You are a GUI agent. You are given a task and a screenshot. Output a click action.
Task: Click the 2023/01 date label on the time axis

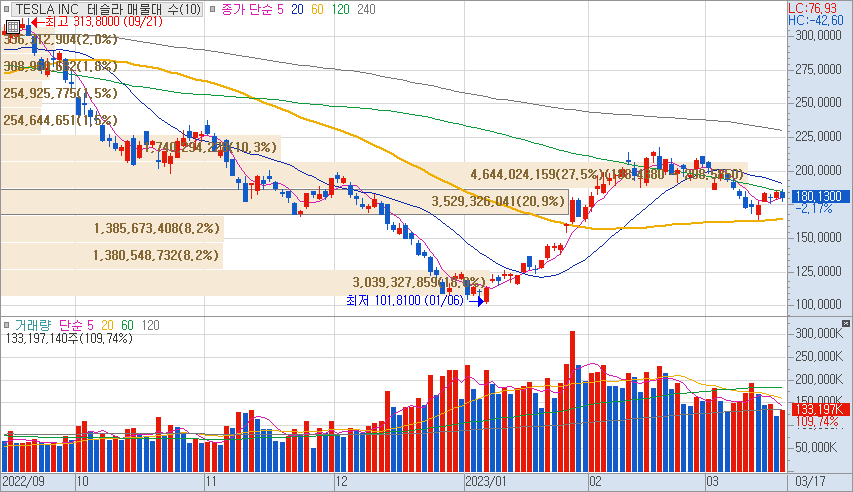(486, 482)
